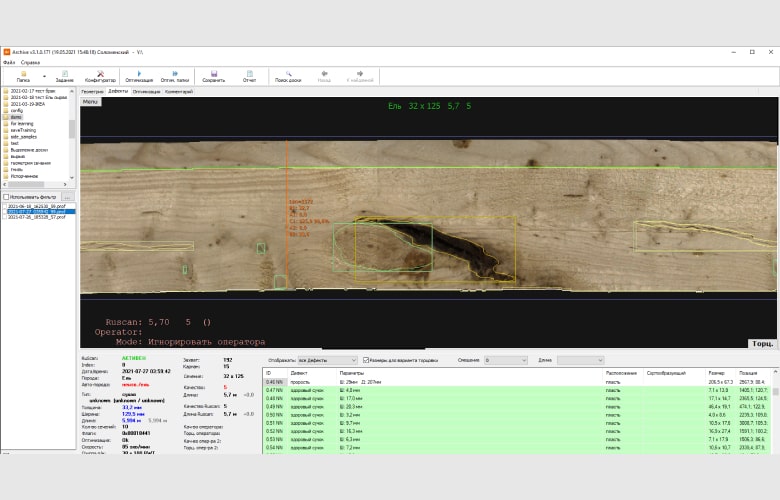Open the Смещение dropdown

[x=505, y=360]
